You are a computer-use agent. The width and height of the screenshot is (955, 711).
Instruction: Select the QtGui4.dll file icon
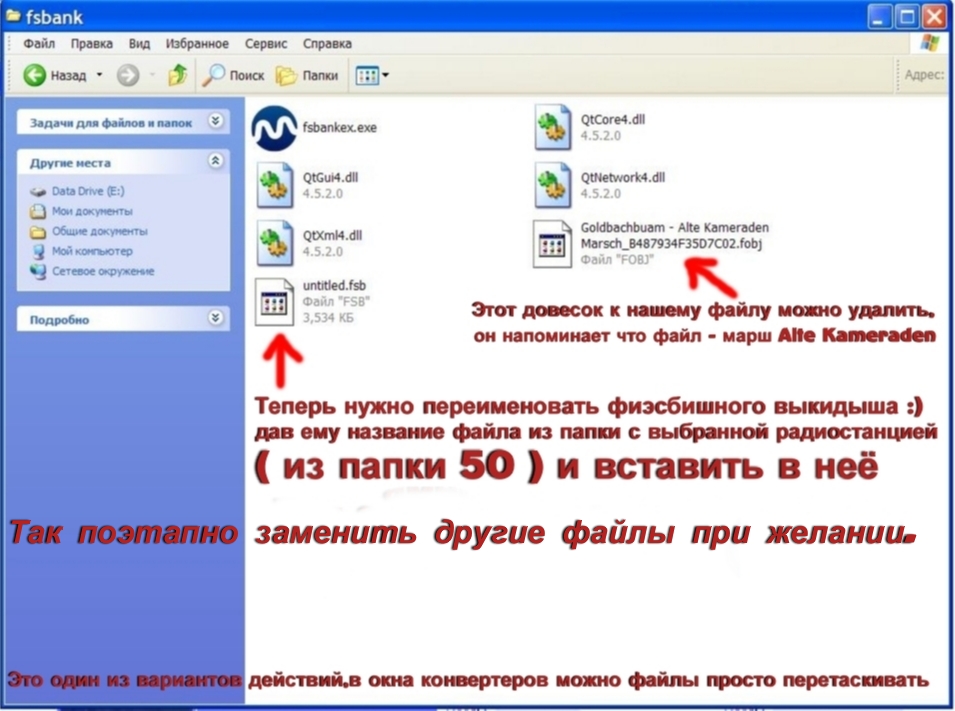[275, 185]
